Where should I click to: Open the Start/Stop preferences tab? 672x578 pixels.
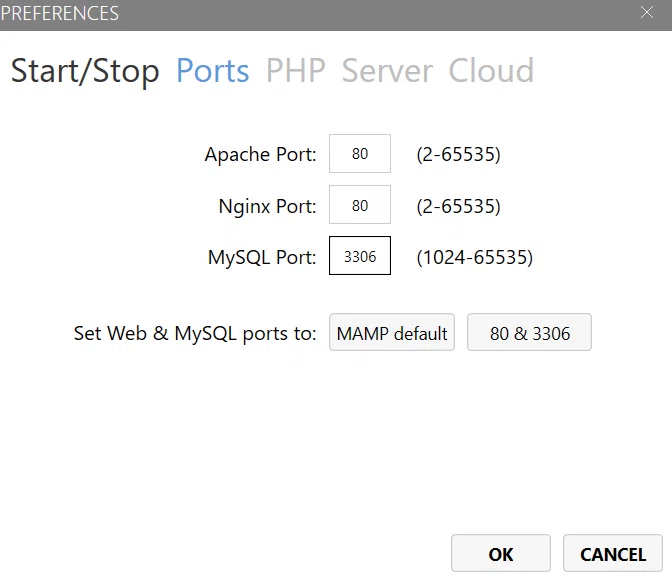coord(85,71)
